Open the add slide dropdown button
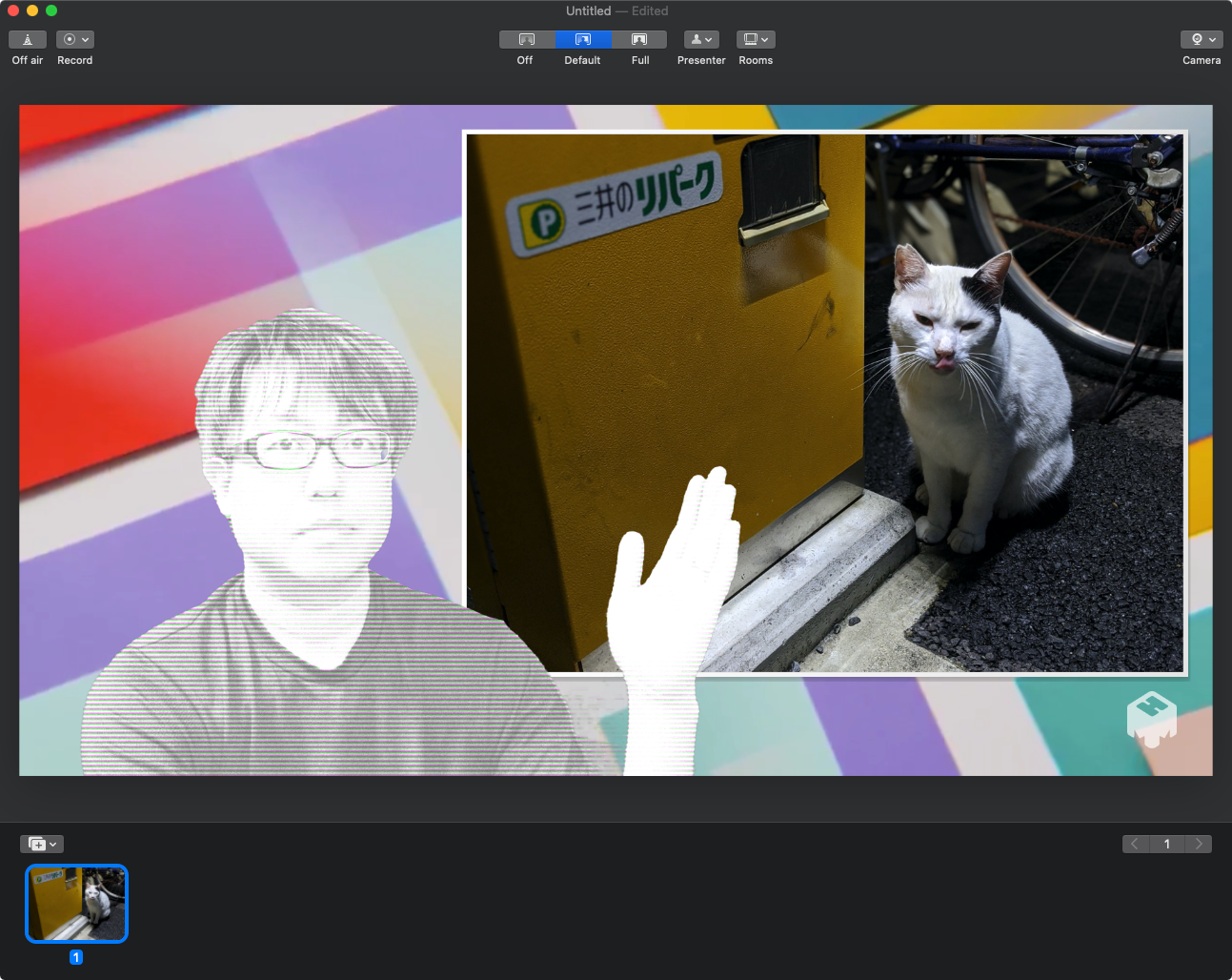Screen dimensions: 1232x980 (x=42, y=844)
